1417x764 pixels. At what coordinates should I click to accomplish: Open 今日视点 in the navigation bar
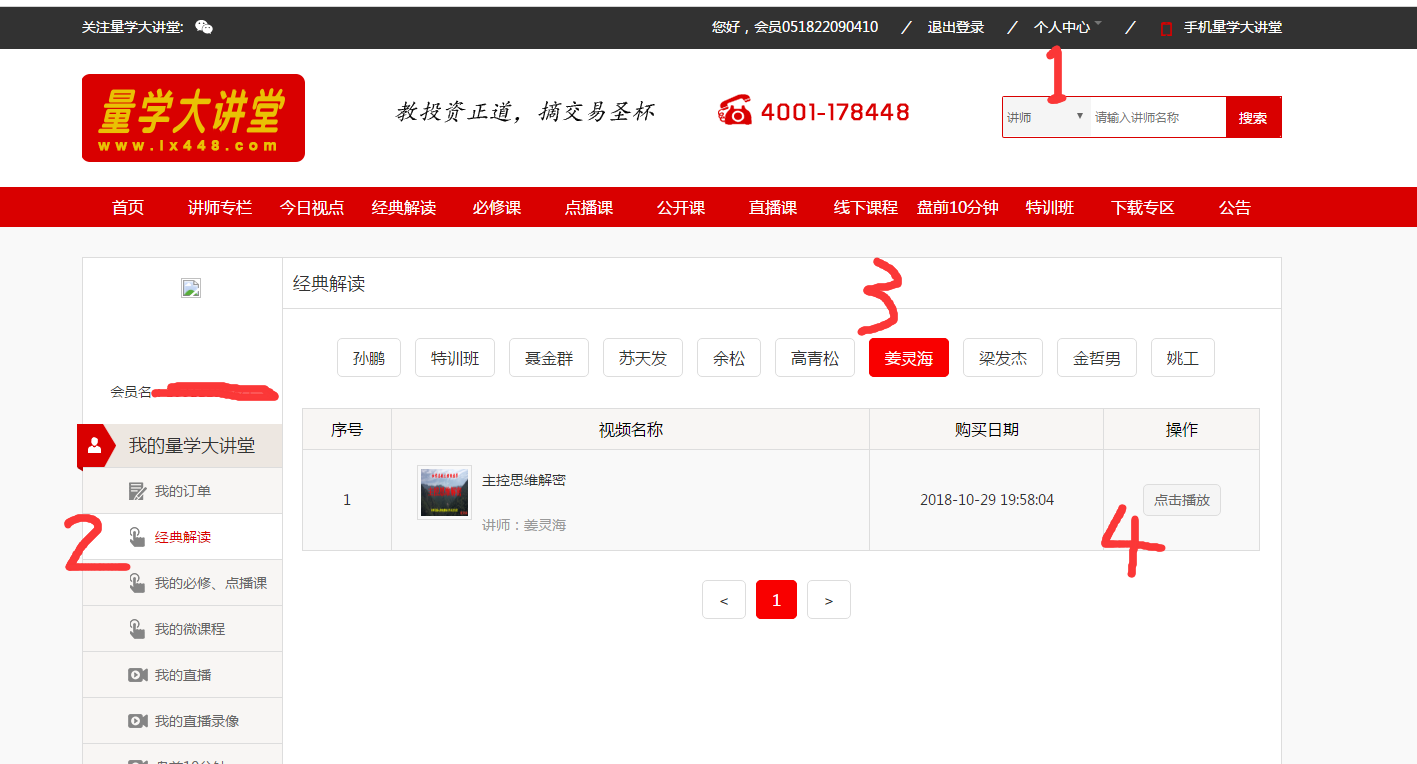pyautogui.click(x=312, y=207)
